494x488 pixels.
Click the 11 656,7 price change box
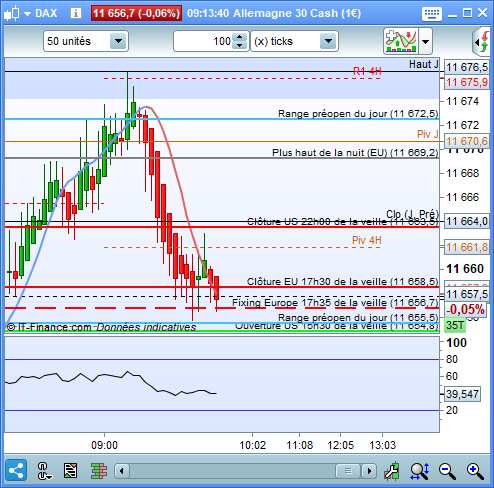click(136, 13)
